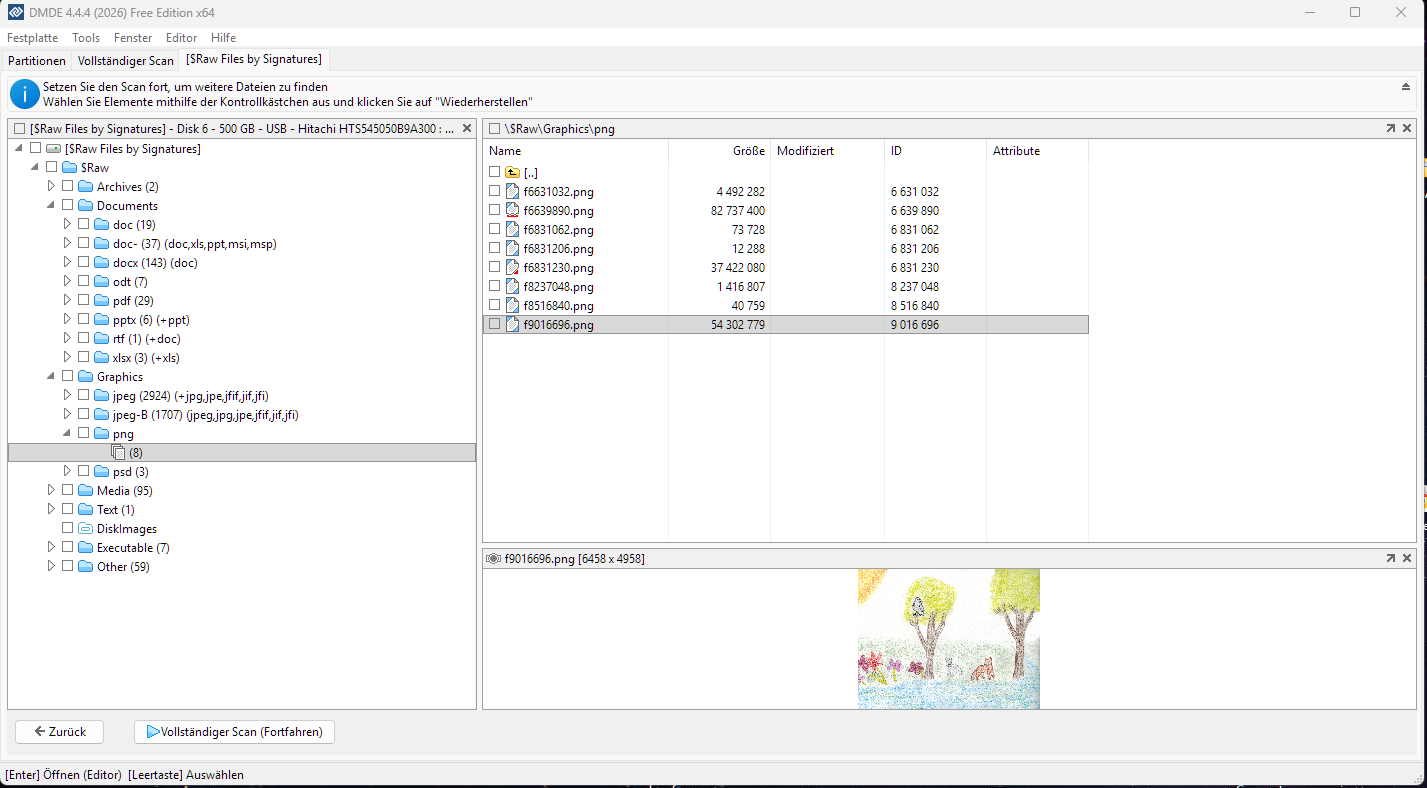
Task: Click the Other folder icon
Action: (x=85, y=566)
